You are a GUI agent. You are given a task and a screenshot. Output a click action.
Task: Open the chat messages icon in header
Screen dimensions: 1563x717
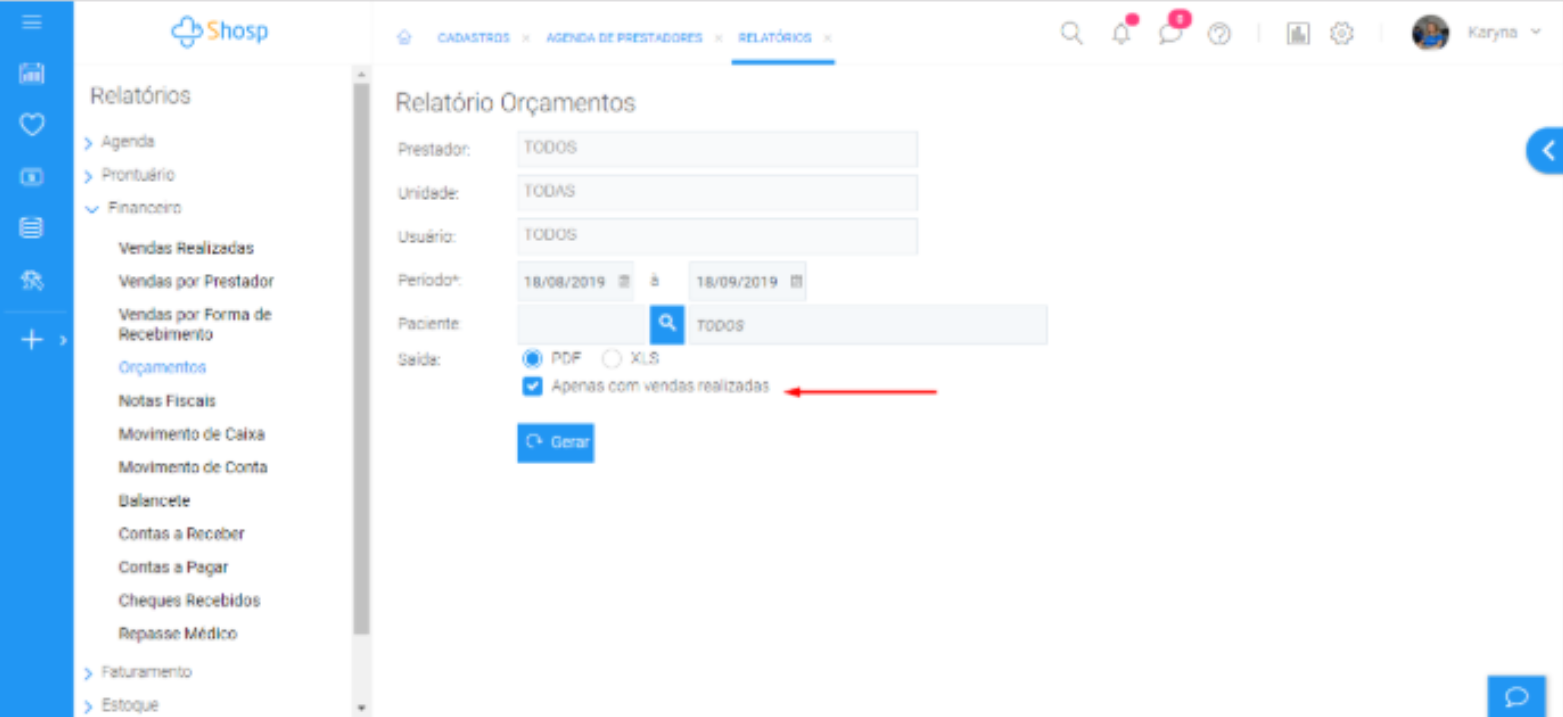click(1170, 33)
